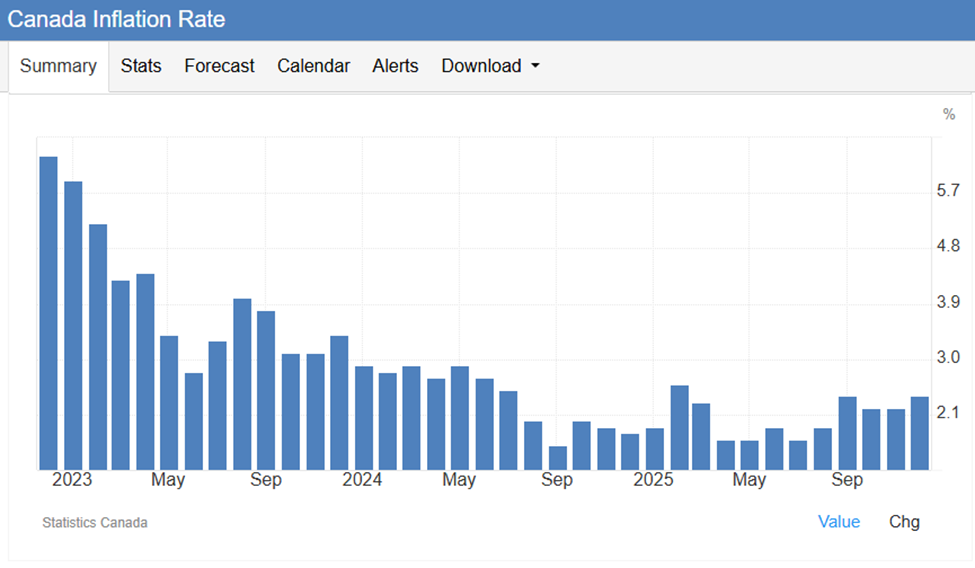Screen dimensions: 975x568
Task: Open the Forecast tab
Action: (x=219, y=66)
